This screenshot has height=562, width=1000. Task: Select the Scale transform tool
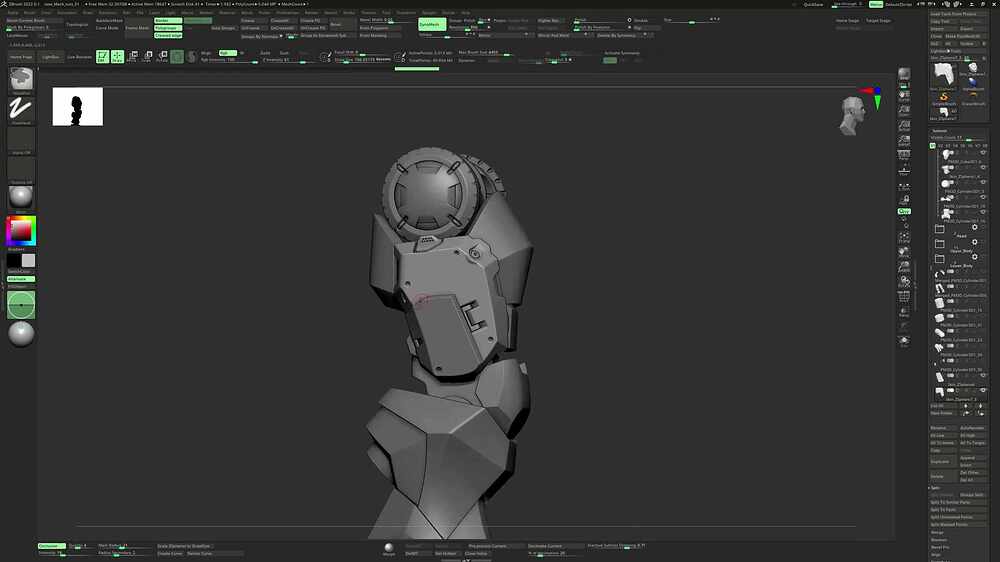[147, 57]
